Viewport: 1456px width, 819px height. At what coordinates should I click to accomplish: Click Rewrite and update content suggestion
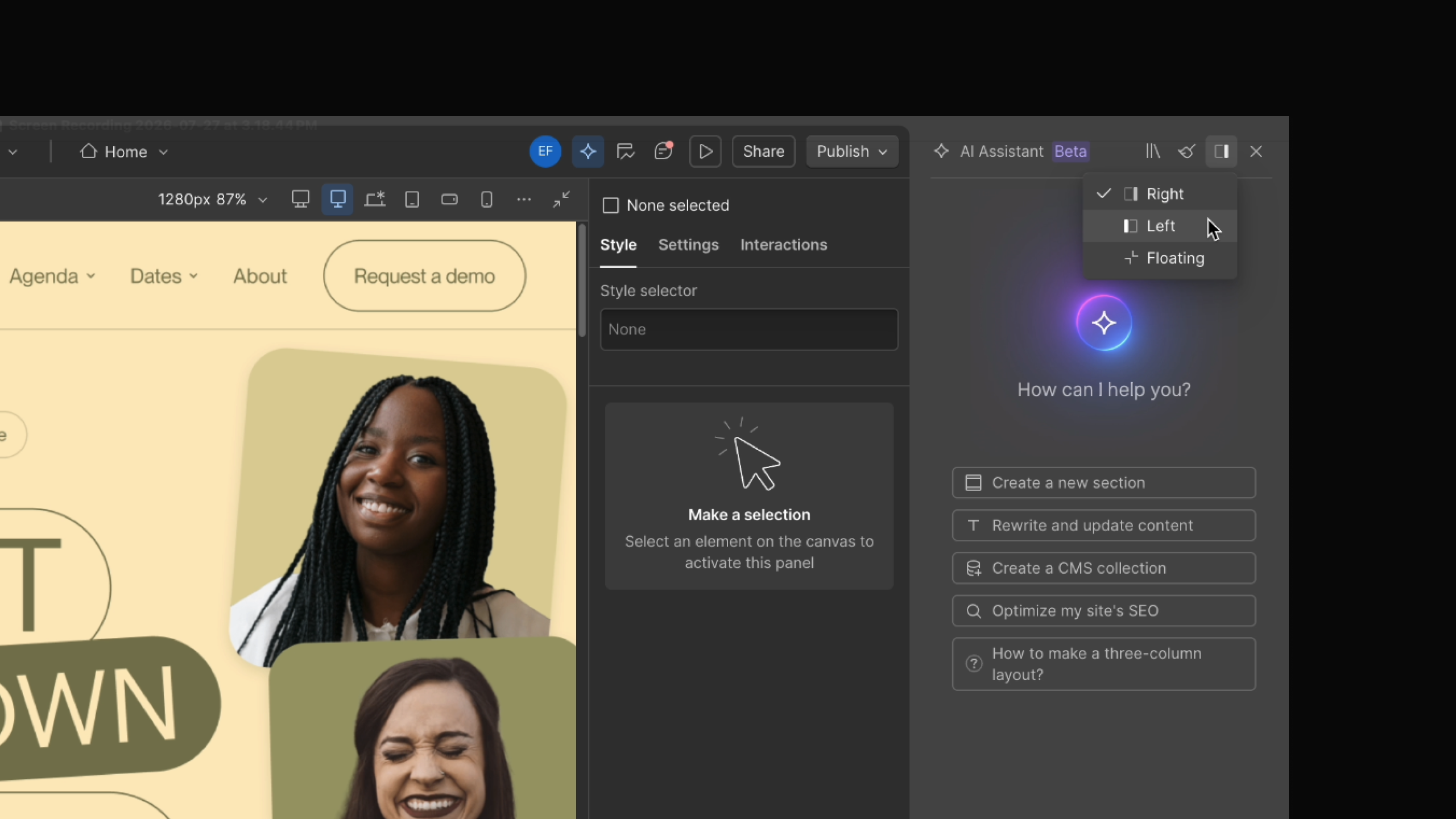1103,526
